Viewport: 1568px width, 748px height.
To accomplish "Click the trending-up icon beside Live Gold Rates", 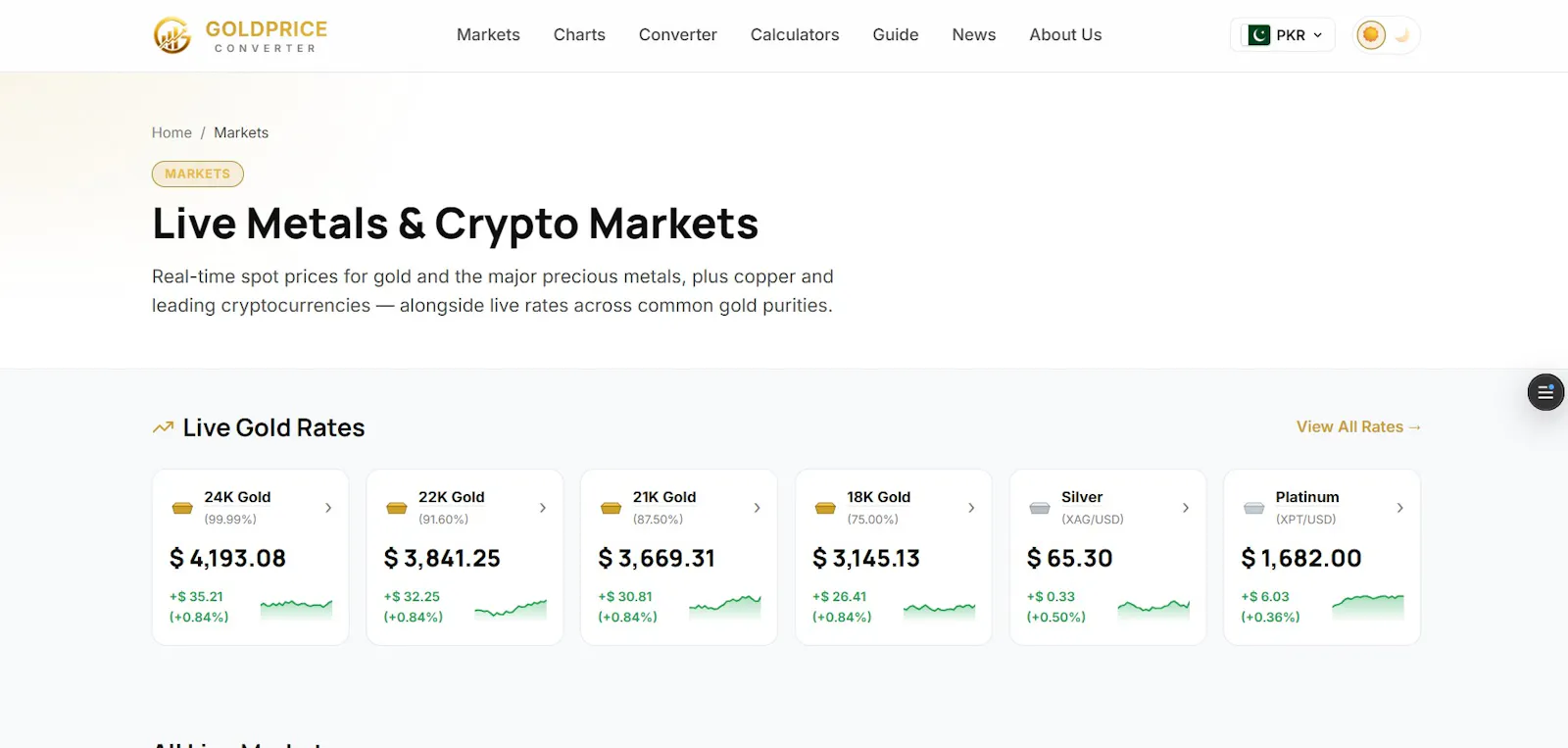I will click(x=163, y=427).
